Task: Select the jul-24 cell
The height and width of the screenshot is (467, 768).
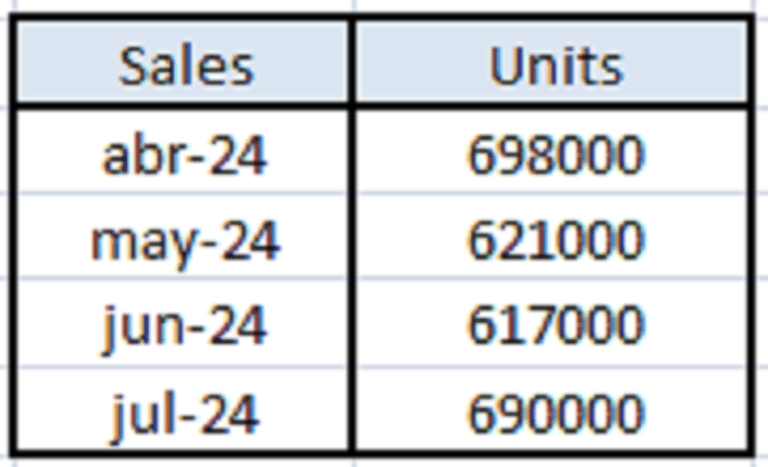Action: tap(185, 413)
